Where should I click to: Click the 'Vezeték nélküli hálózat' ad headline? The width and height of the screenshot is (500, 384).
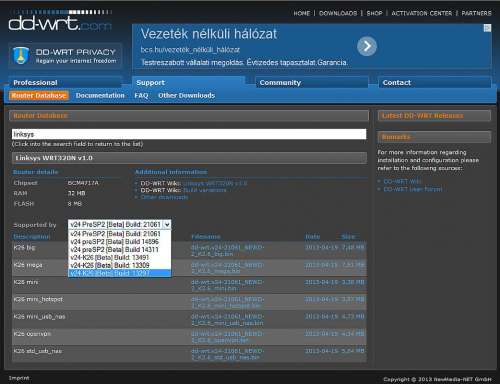coord(209,34)
